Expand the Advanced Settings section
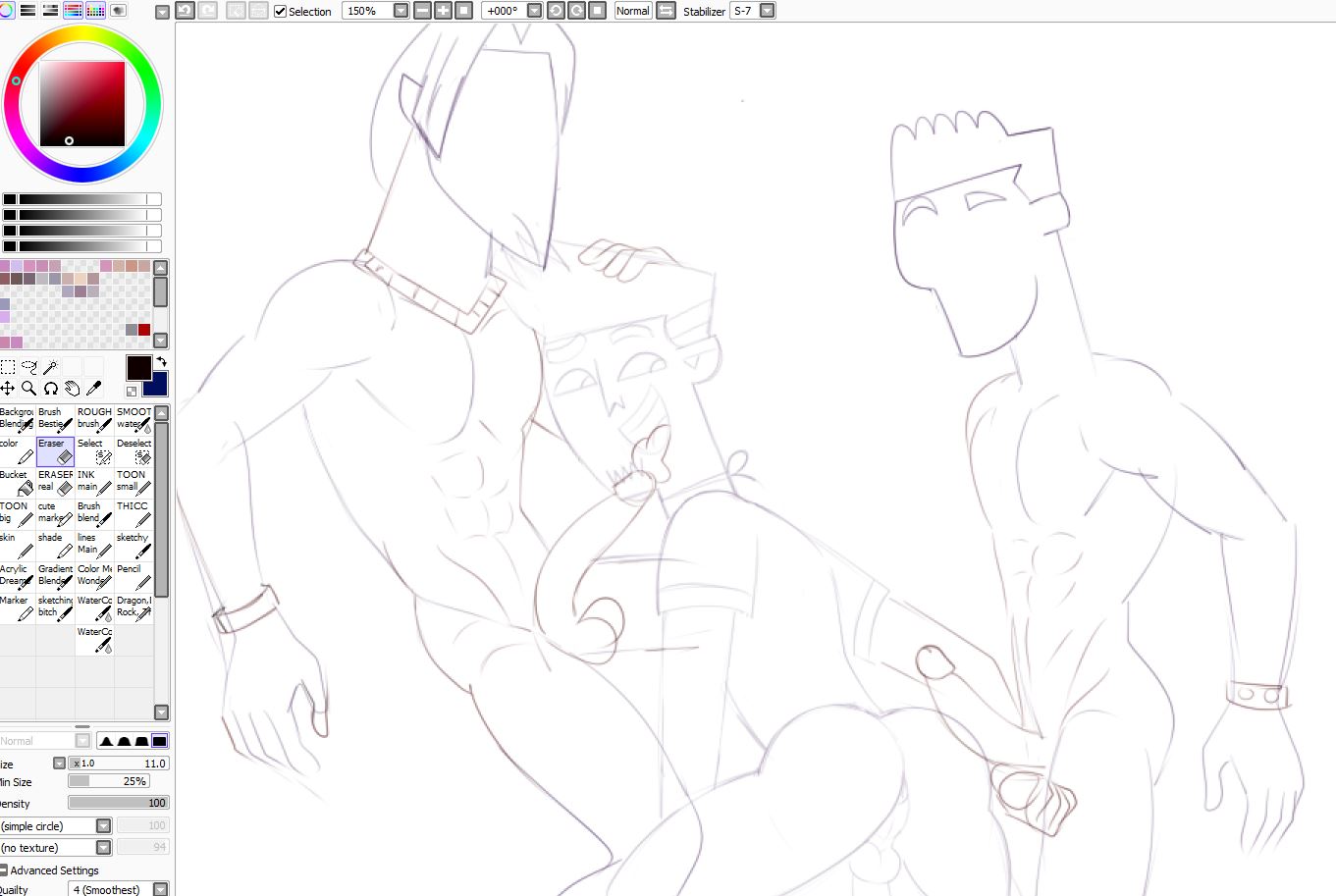This screenshot has width=1336, height=896. [4, 870]
